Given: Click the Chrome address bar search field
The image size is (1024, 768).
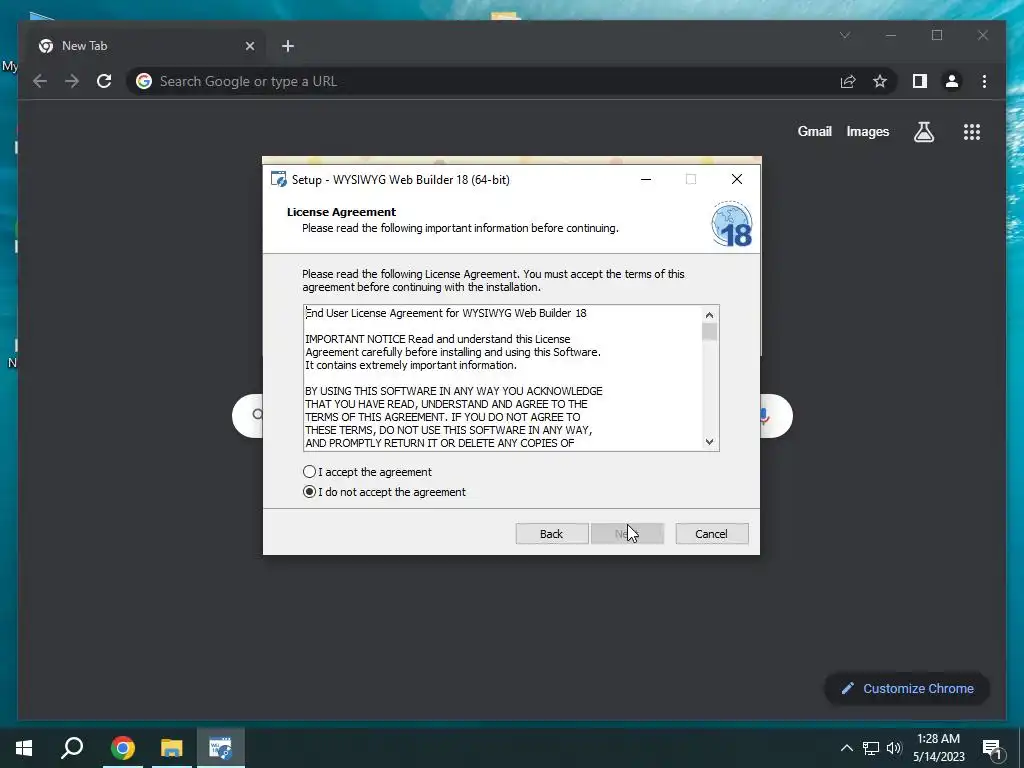Looking at the screenshot, I should pos(482,81).
